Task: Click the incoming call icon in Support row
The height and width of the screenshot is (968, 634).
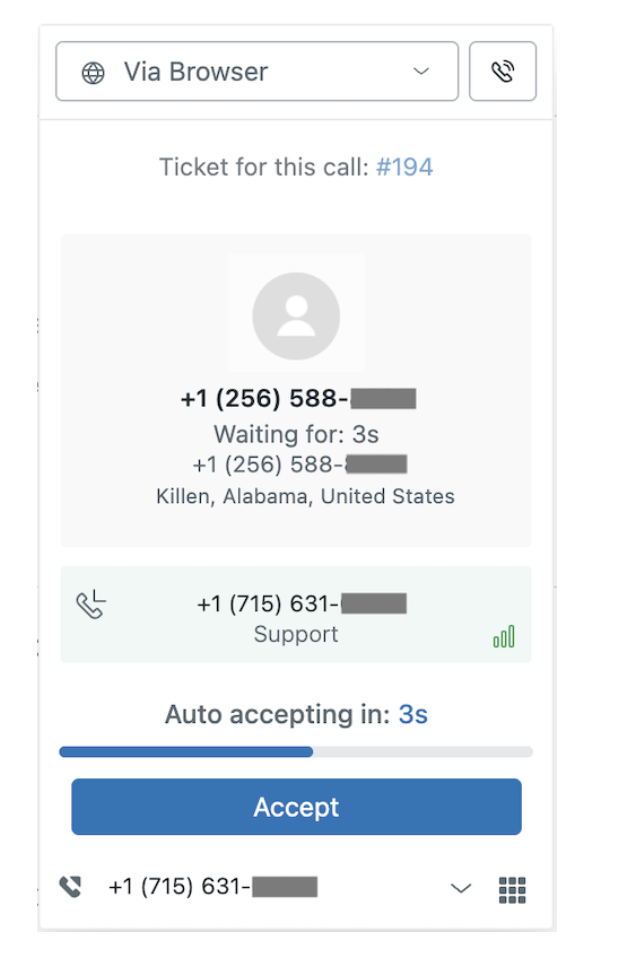Action: click(91, 604)
